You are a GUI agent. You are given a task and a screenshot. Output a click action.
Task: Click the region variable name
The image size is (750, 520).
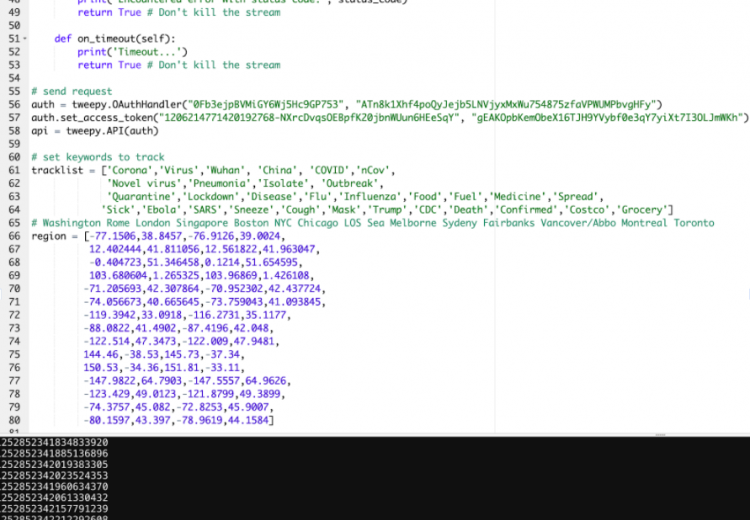click(x=49, y=235)
